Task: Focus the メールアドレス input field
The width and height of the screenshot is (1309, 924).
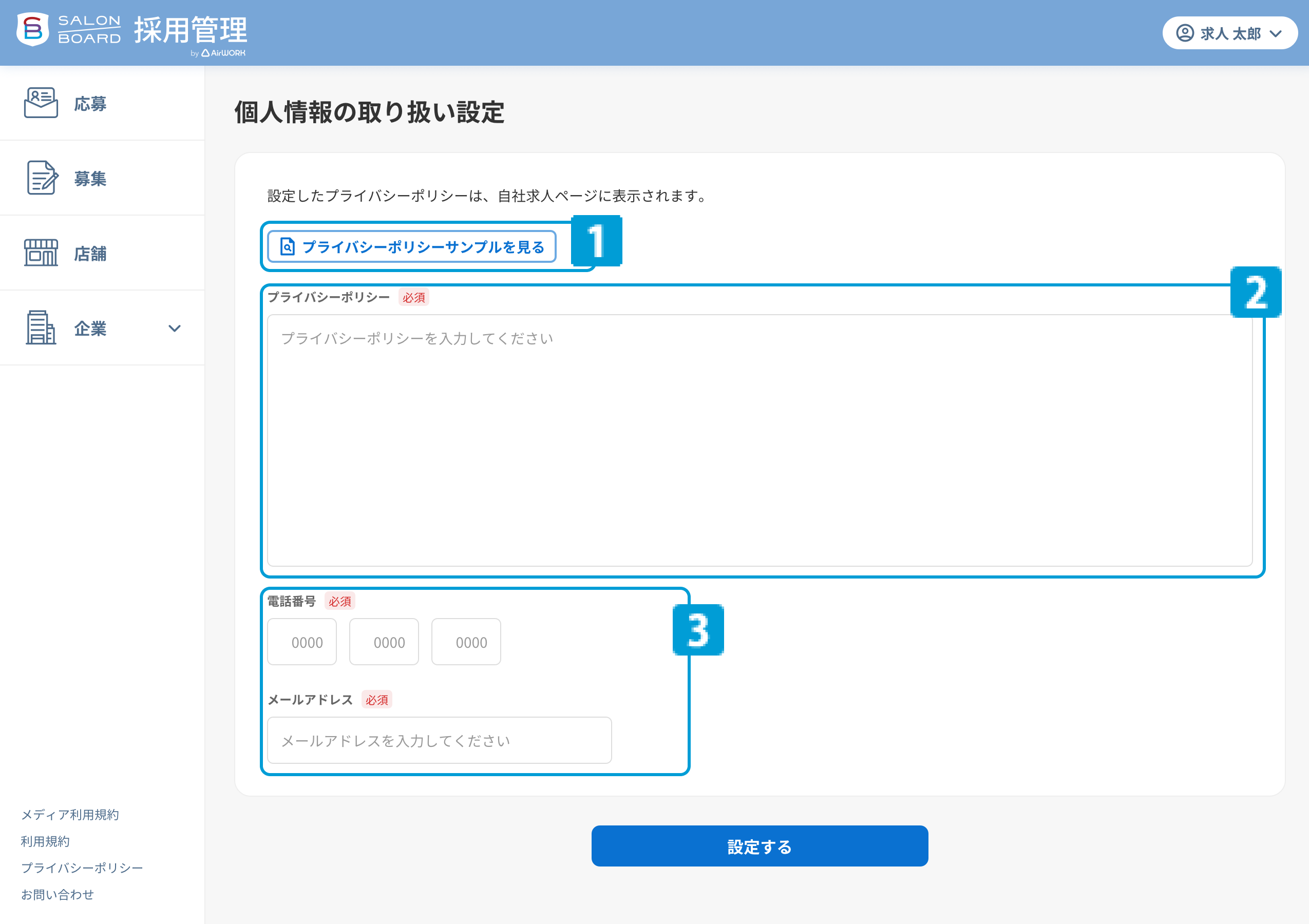Action: (440, 740)
